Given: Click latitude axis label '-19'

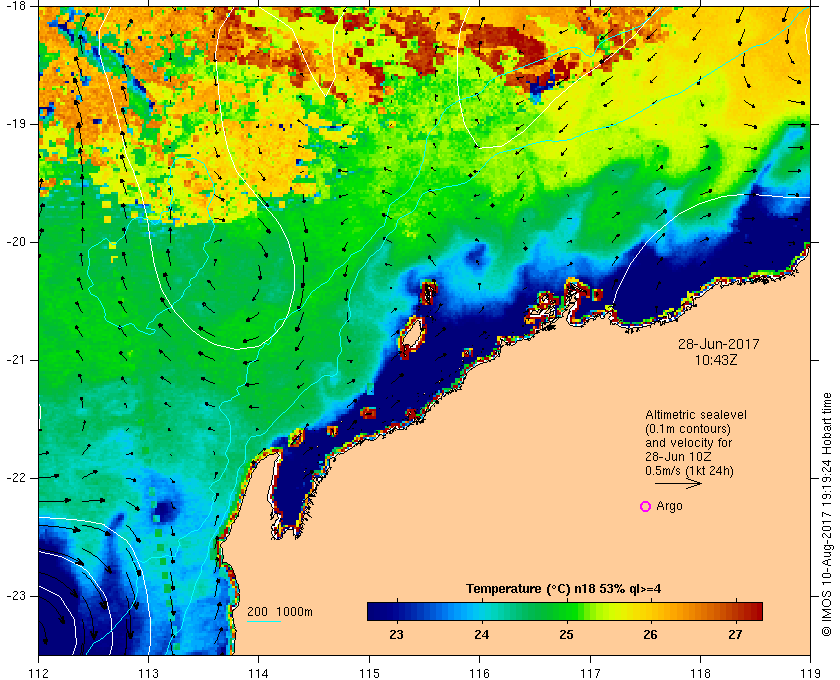Looking at the screenshot, I should point(16,124).
